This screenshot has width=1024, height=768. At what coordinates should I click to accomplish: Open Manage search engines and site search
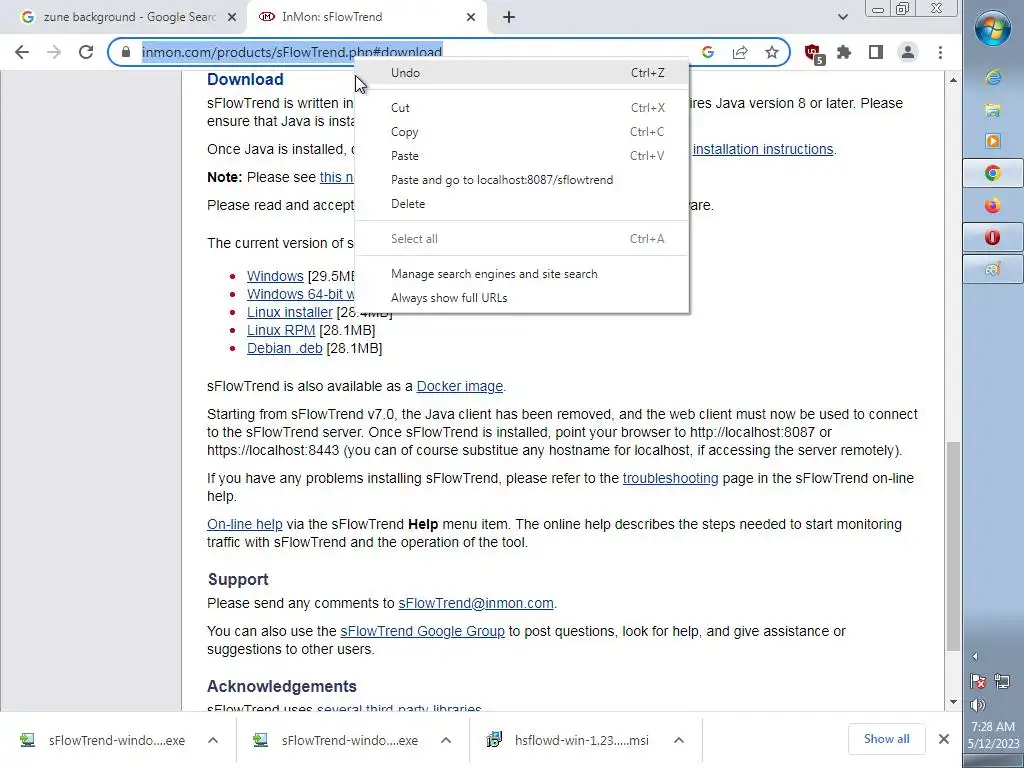pyautogui.click(x=522, y=274)
